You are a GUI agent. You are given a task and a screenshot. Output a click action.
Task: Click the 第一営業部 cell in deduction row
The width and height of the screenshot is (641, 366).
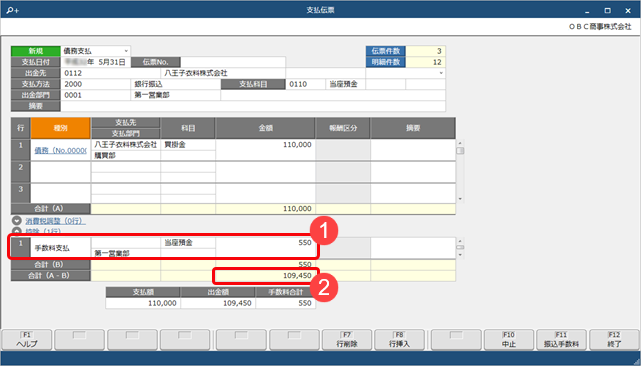(126, 254)
